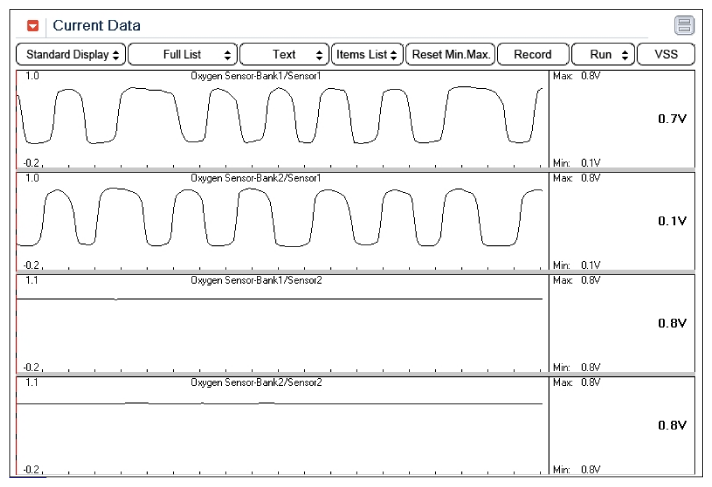Screen dimensions: 712x487
Task: Click the Record button
Action: 532,54
